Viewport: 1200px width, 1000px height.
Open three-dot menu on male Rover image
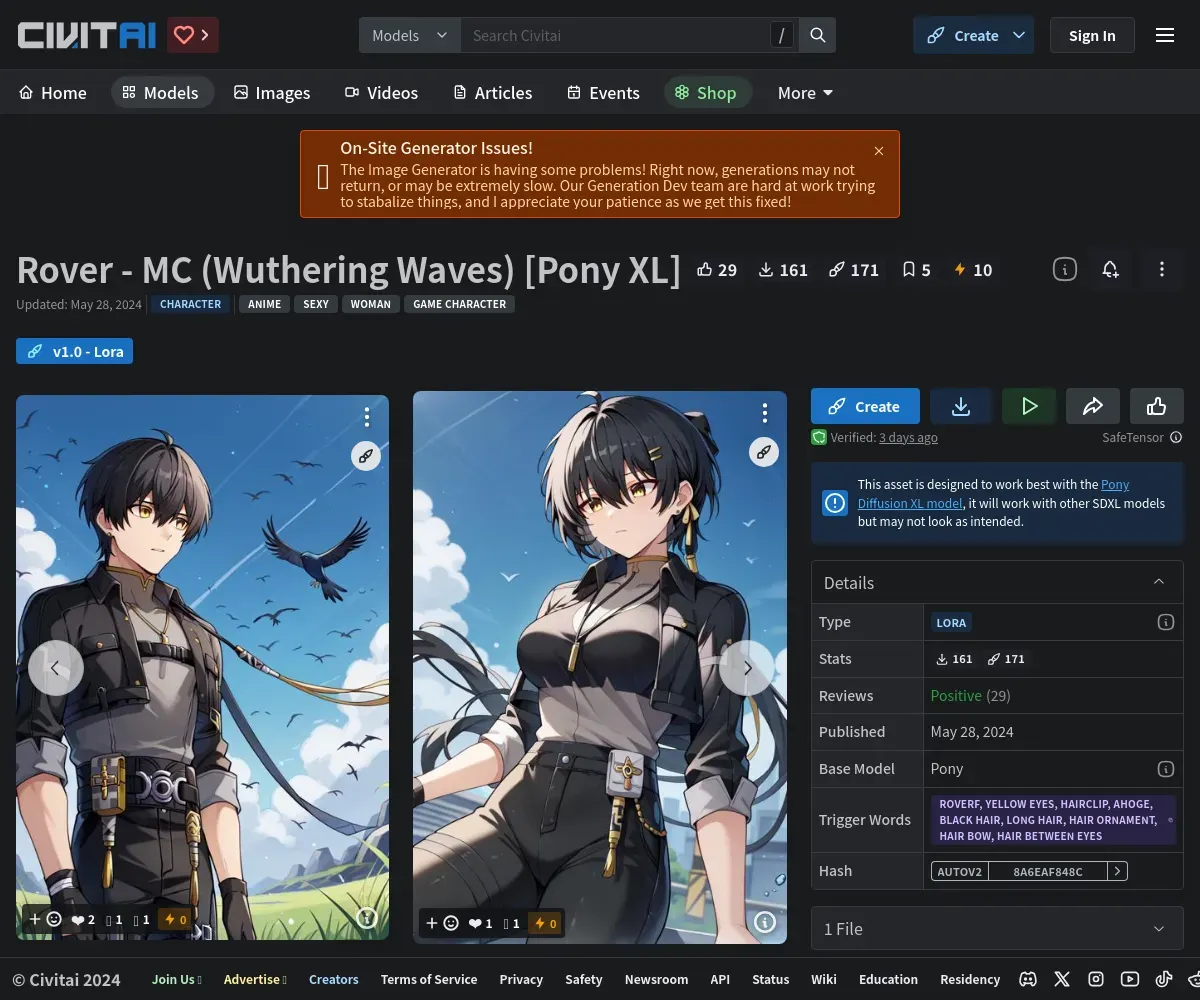click(x=367, y=417)
